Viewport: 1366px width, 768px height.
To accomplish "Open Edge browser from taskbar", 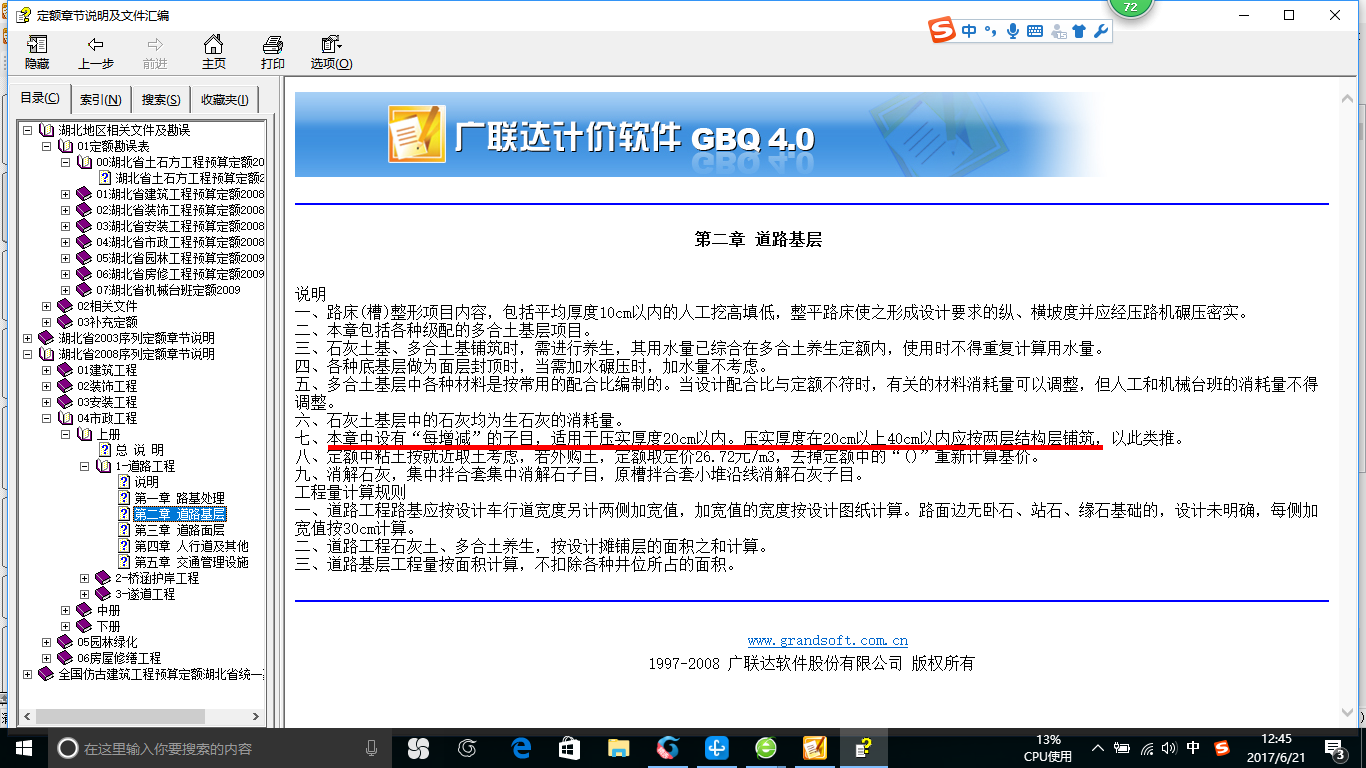I will [x=521, y=748].
